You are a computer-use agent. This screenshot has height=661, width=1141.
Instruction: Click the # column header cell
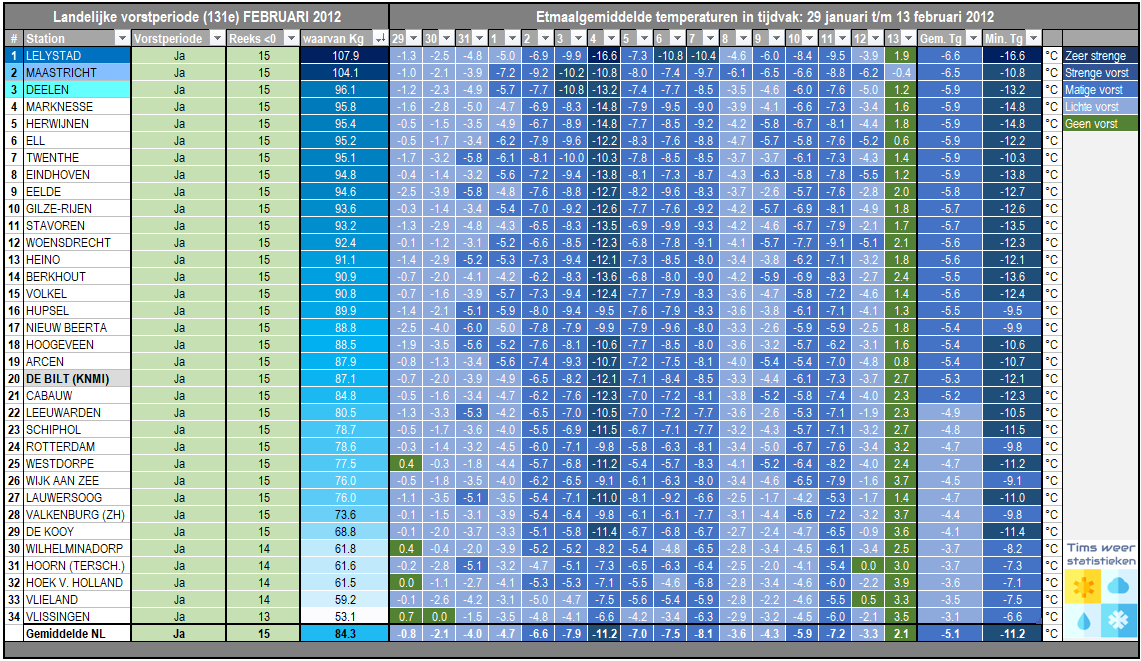click(14, 39)
